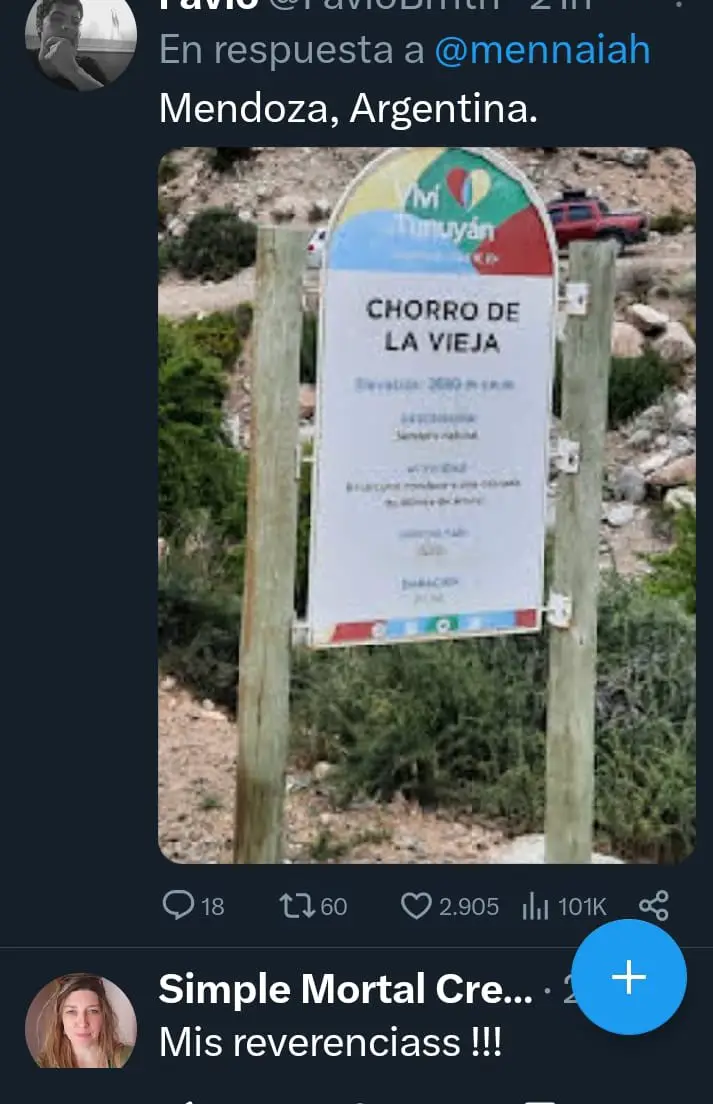Open the 'Mendoza, Argentina.' tweet text

tap(348, 109)
